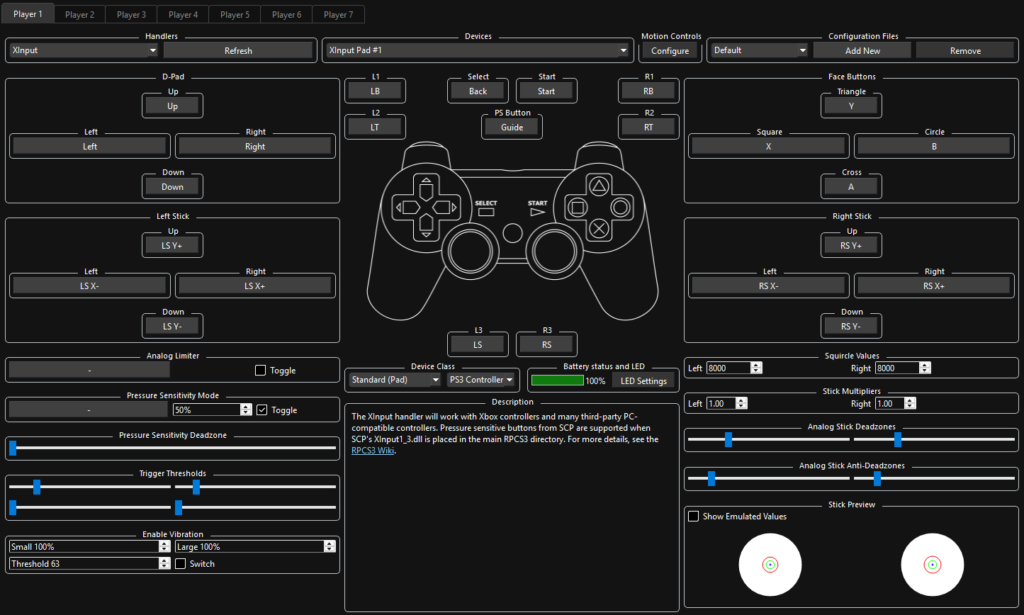Remap the Select Back button

477,91
